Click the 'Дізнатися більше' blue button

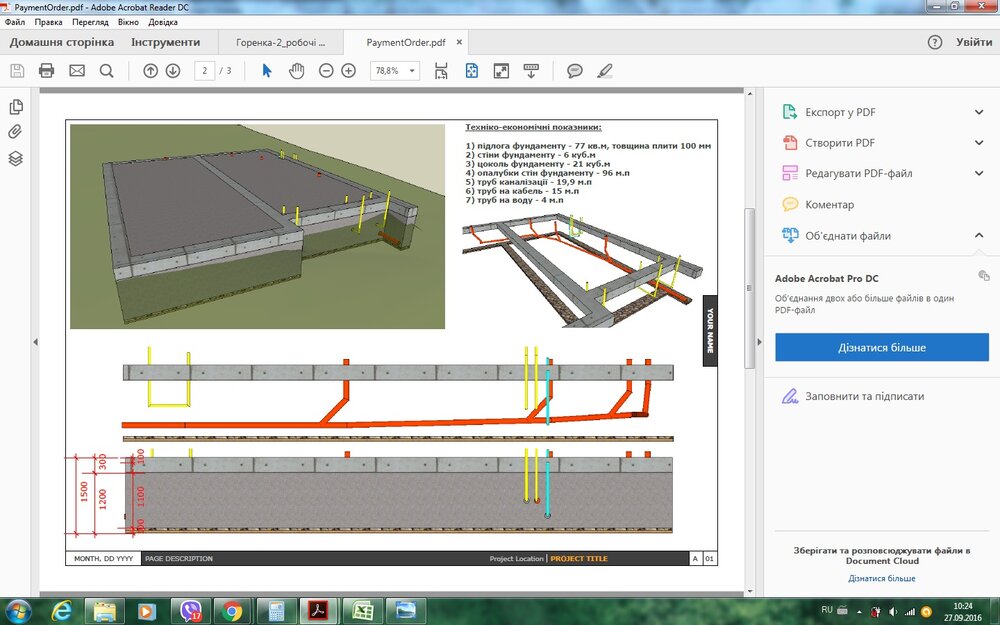tap(881, 347)
